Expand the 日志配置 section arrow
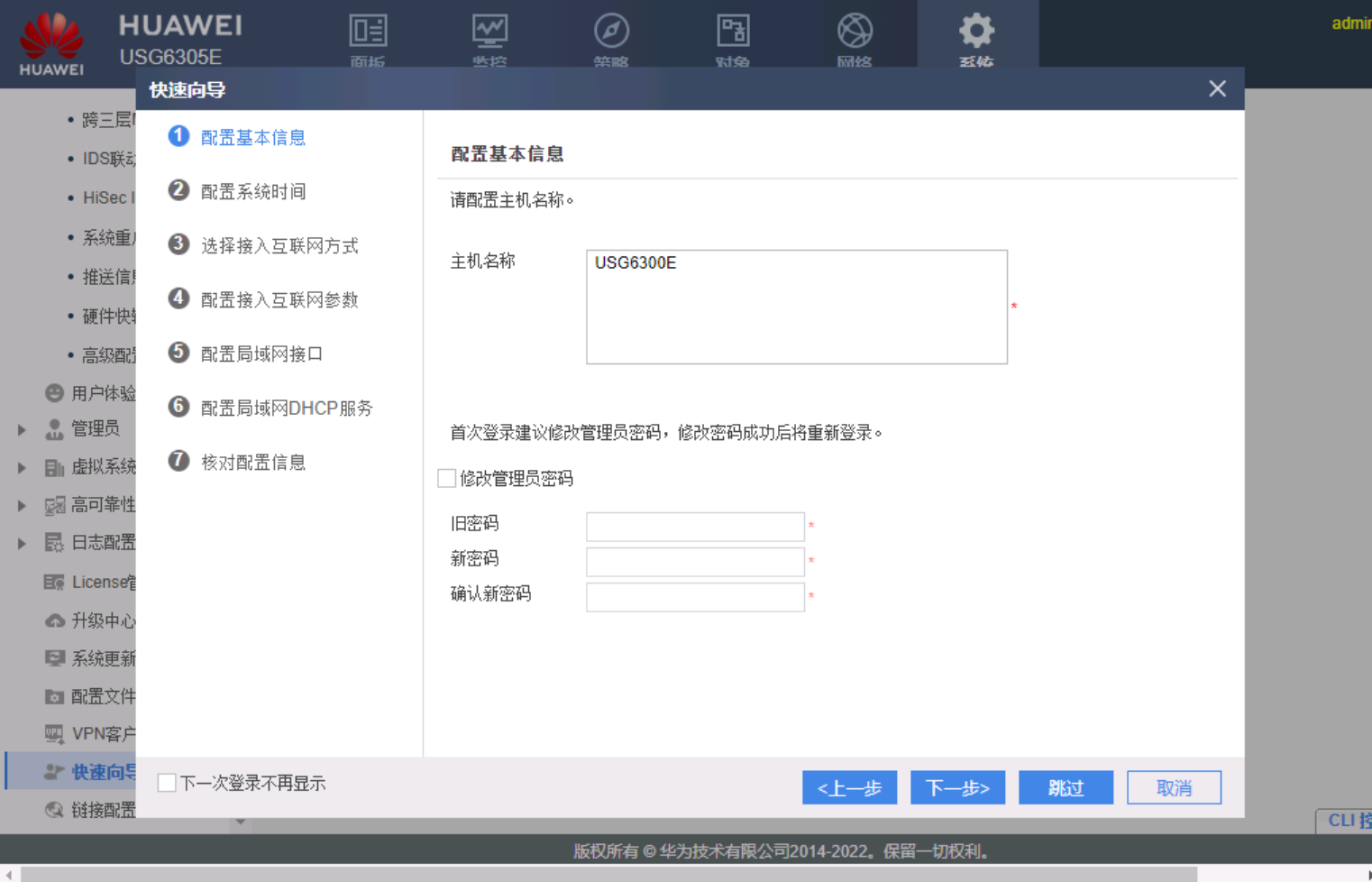1372x882 pixels. (22, 542)
